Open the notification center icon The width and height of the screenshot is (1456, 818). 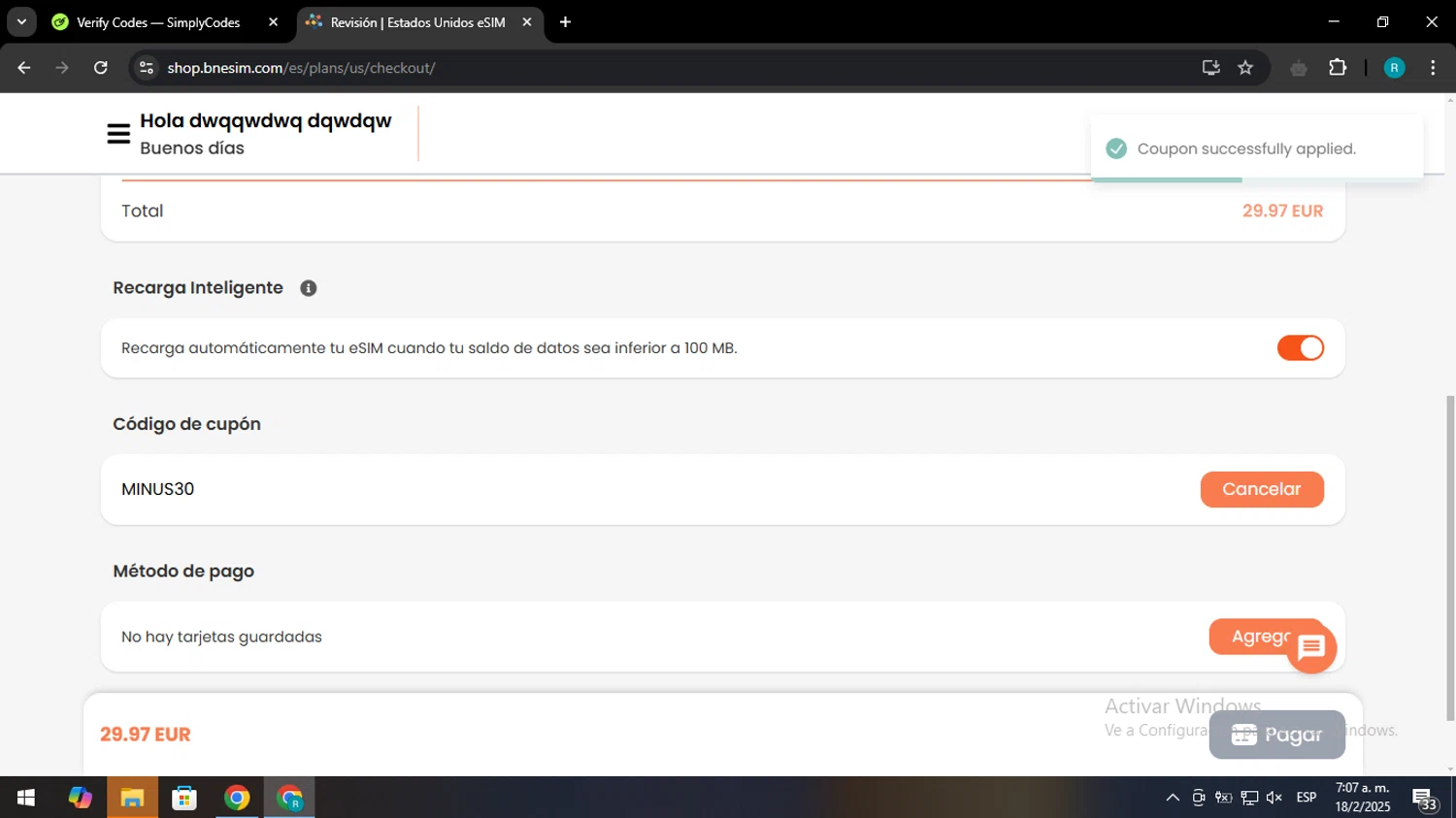[x=1425, y=799]
